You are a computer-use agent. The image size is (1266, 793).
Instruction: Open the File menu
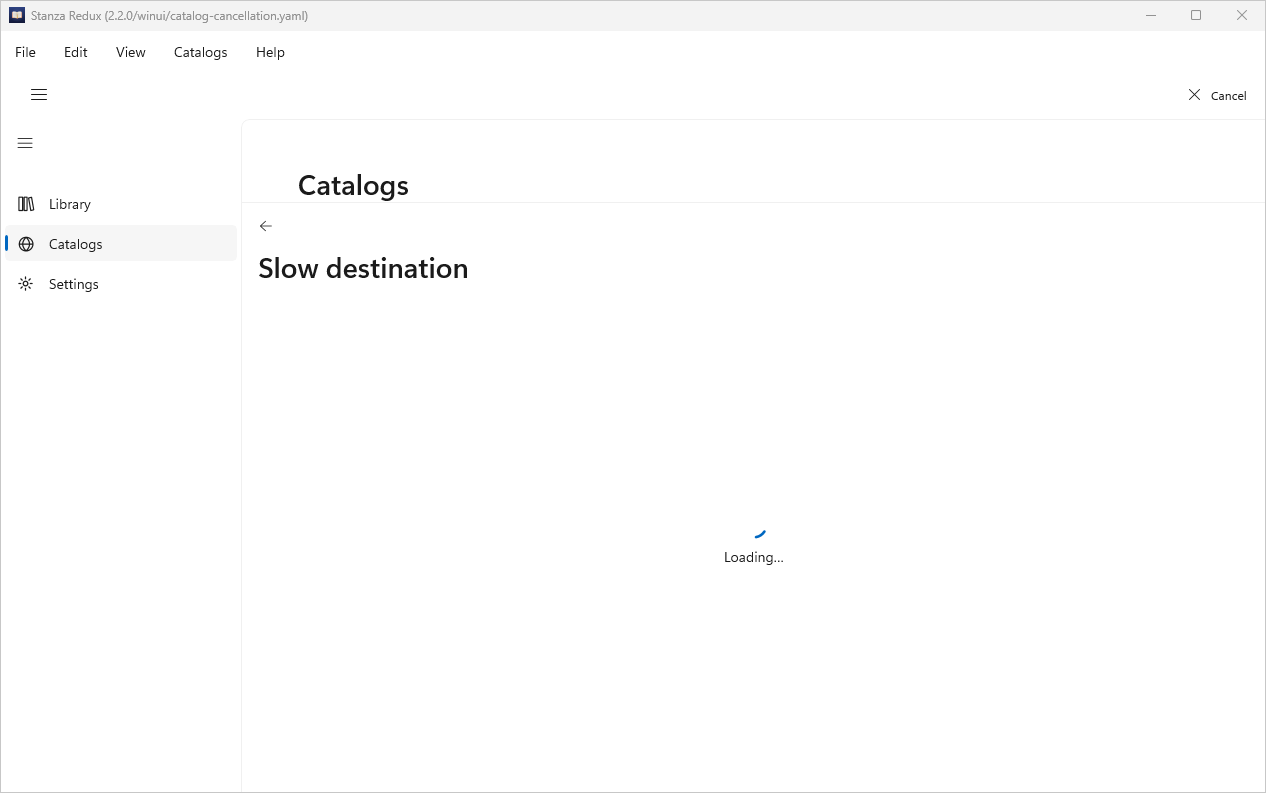[x=25, y=52]
